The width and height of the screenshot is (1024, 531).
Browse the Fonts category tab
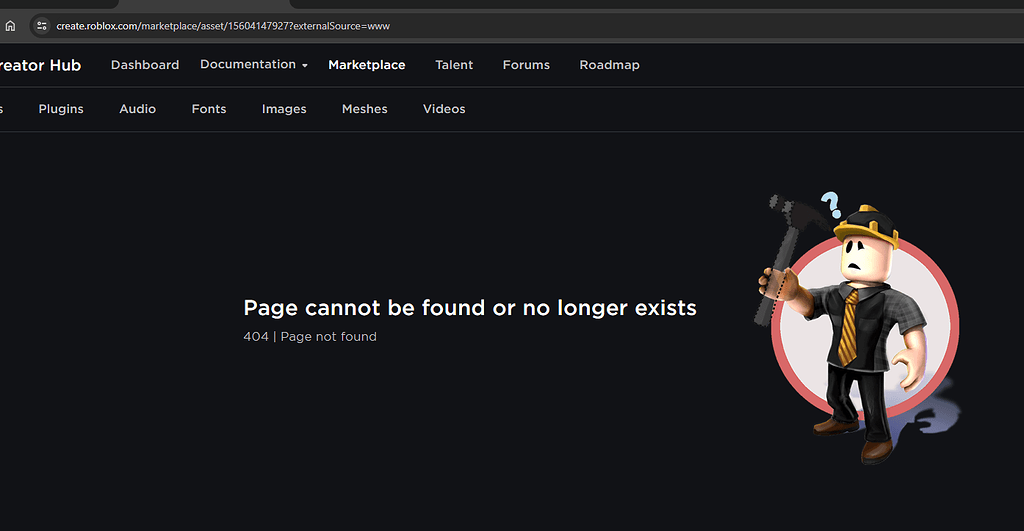coord(209,109)
